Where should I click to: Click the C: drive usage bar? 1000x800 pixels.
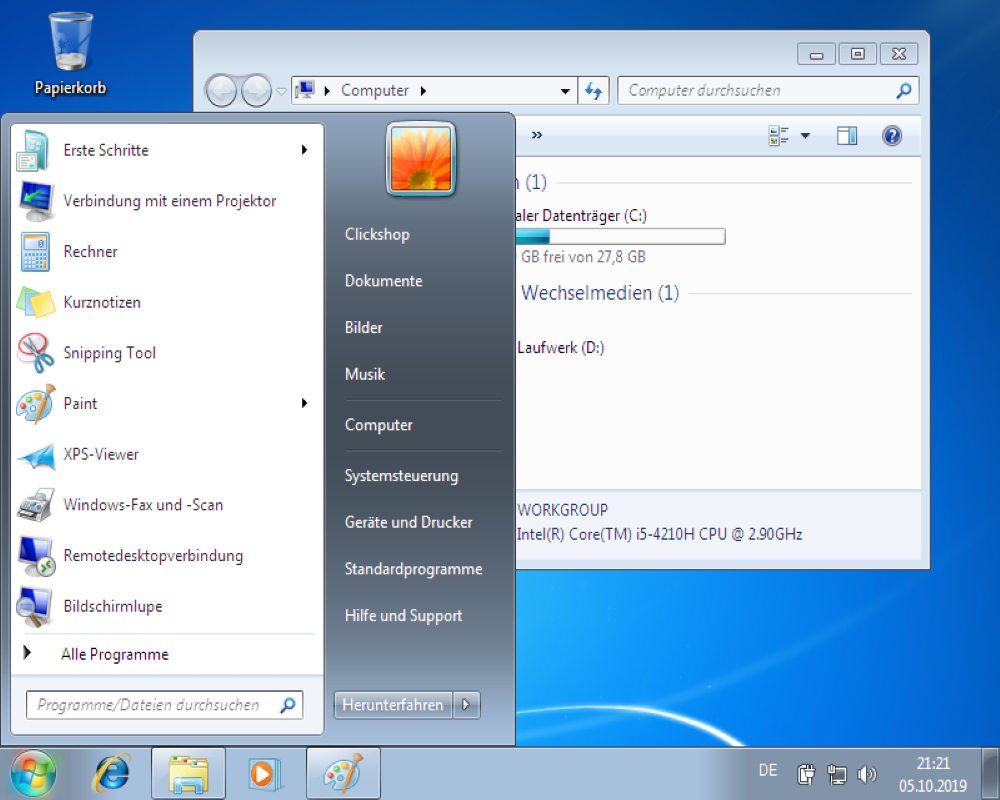pyautogui.click(x=621, y=236)
